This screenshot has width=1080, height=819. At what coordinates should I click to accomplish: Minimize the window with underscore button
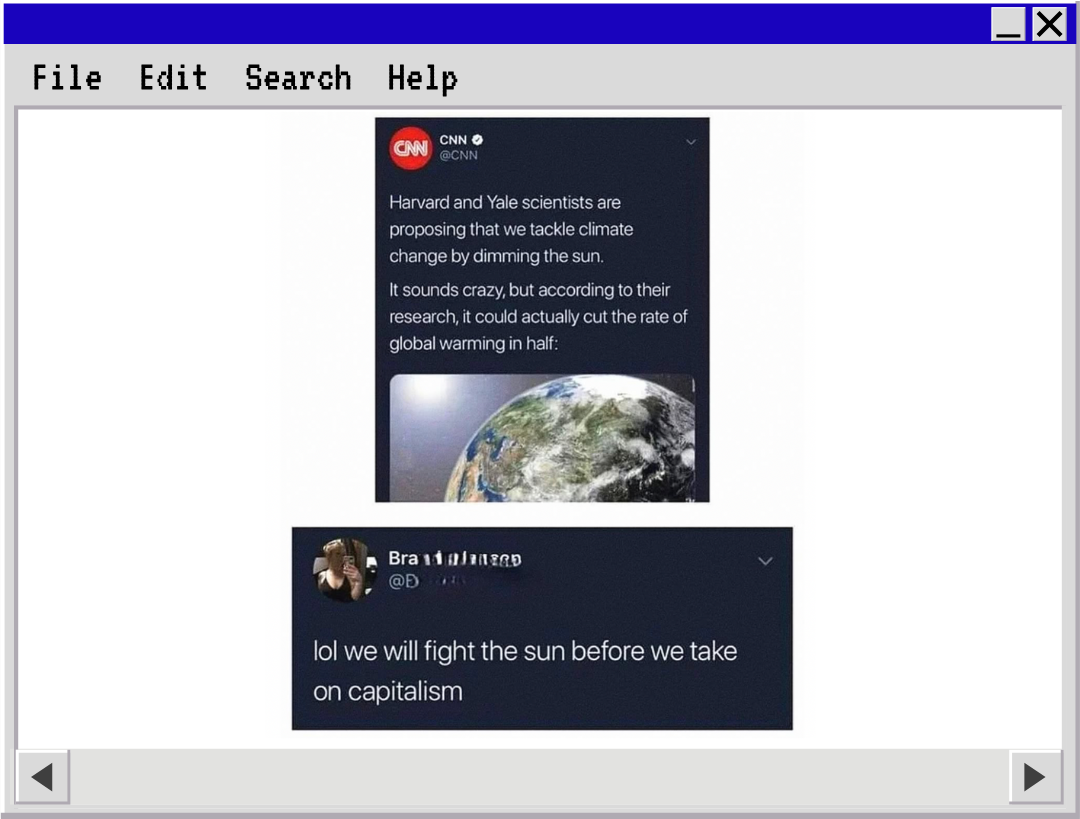1008,24
